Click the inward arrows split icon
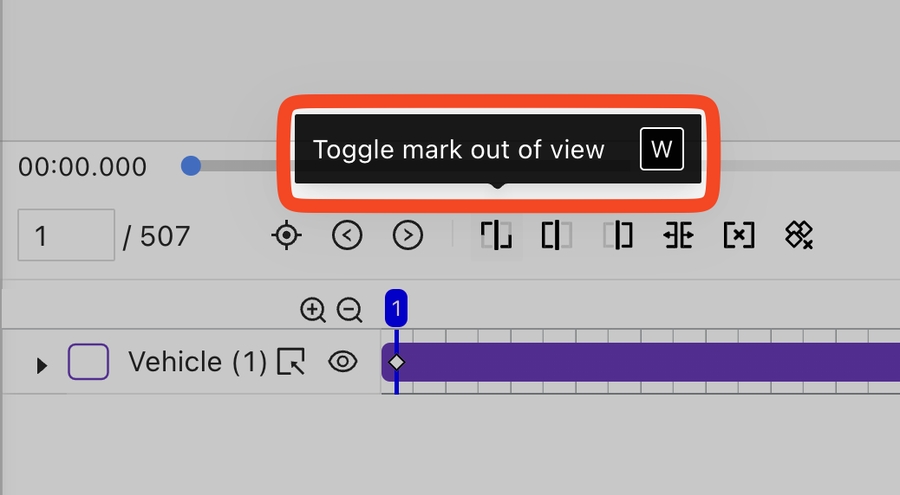Viewport: 900px width, 495px height. [x=678, y=236]
